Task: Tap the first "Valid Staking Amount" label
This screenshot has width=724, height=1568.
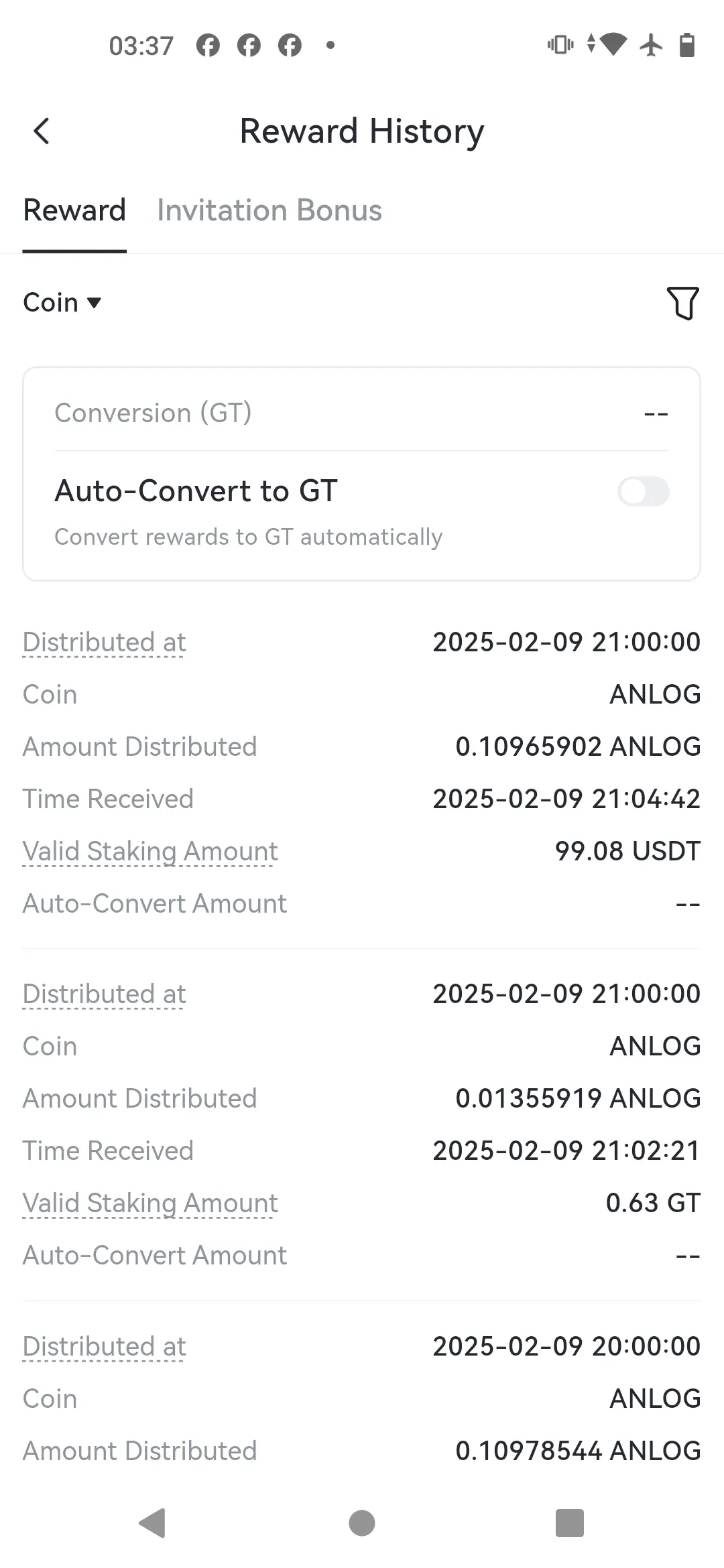Action: (x=149, y=851)
